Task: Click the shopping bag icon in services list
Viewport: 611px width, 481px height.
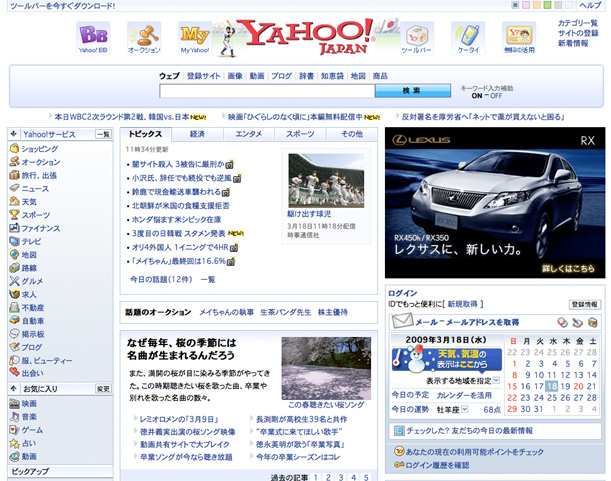Action: [x=14, y=149]
